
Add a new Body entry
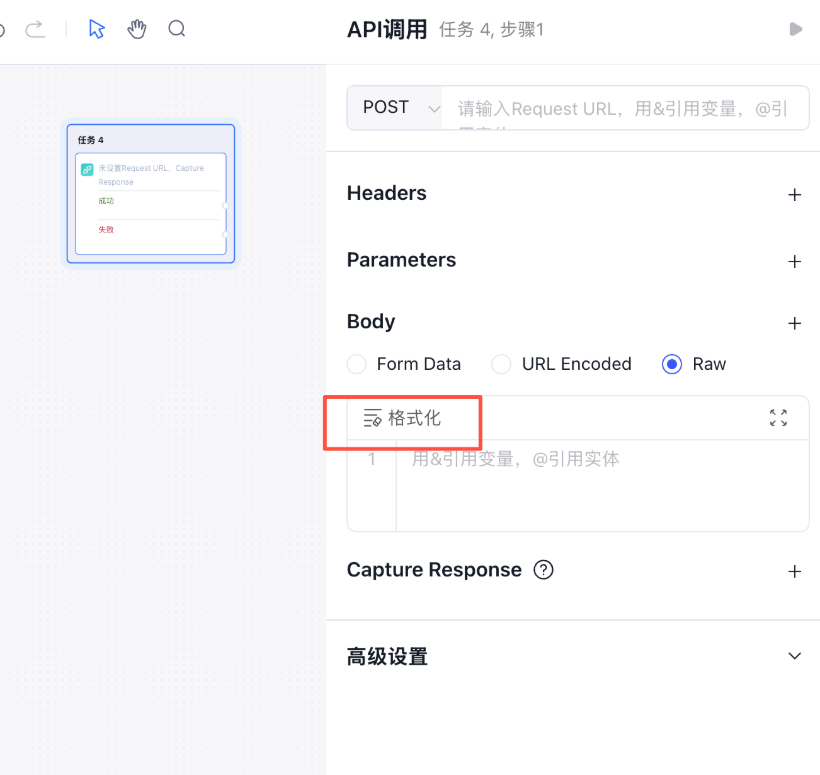pos(795,323)
